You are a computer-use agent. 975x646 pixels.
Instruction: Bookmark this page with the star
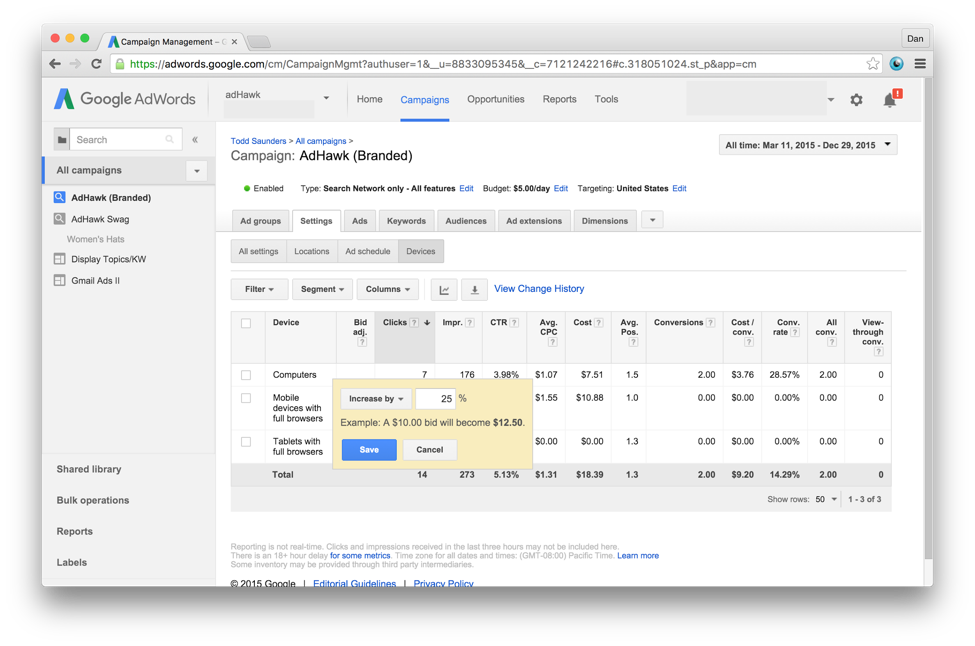tap(873, 63)
